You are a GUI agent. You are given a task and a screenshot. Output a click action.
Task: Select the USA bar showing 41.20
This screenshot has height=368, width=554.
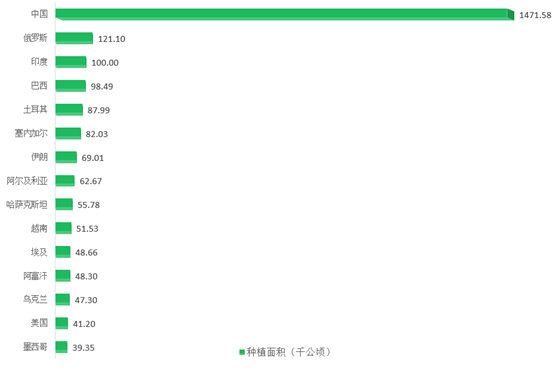coord(62,323)
